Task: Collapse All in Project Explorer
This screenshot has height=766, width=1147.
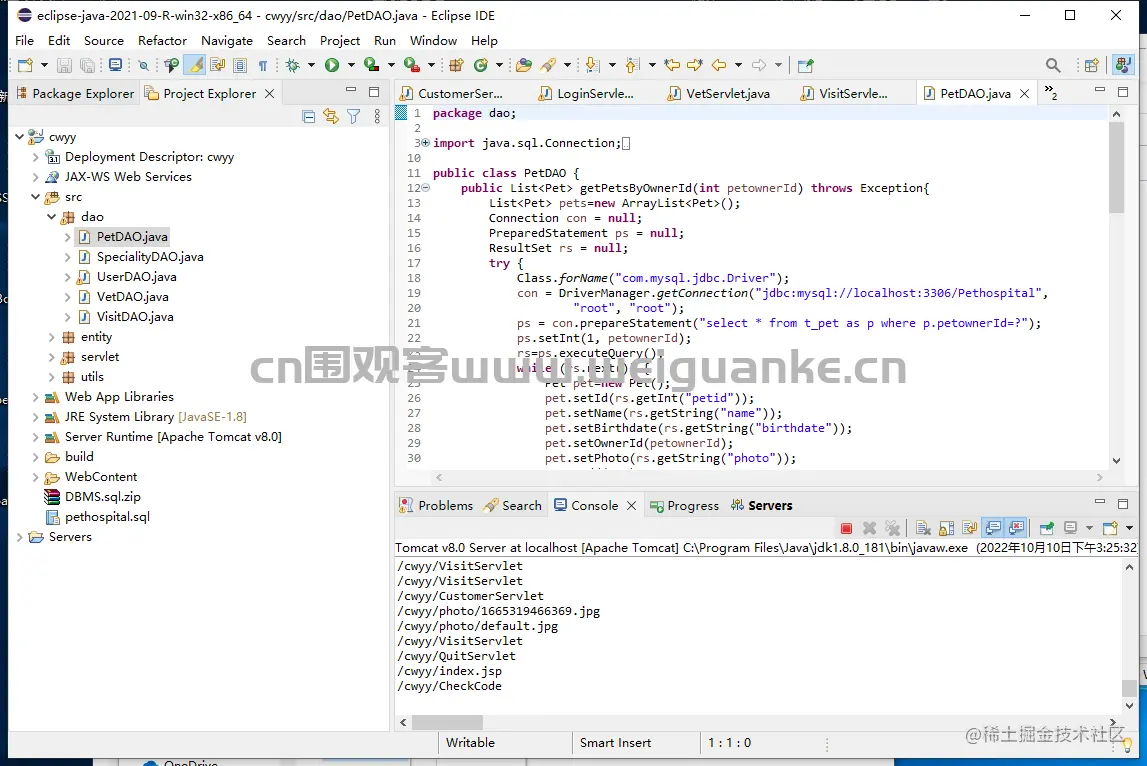Action: [309, 116]
